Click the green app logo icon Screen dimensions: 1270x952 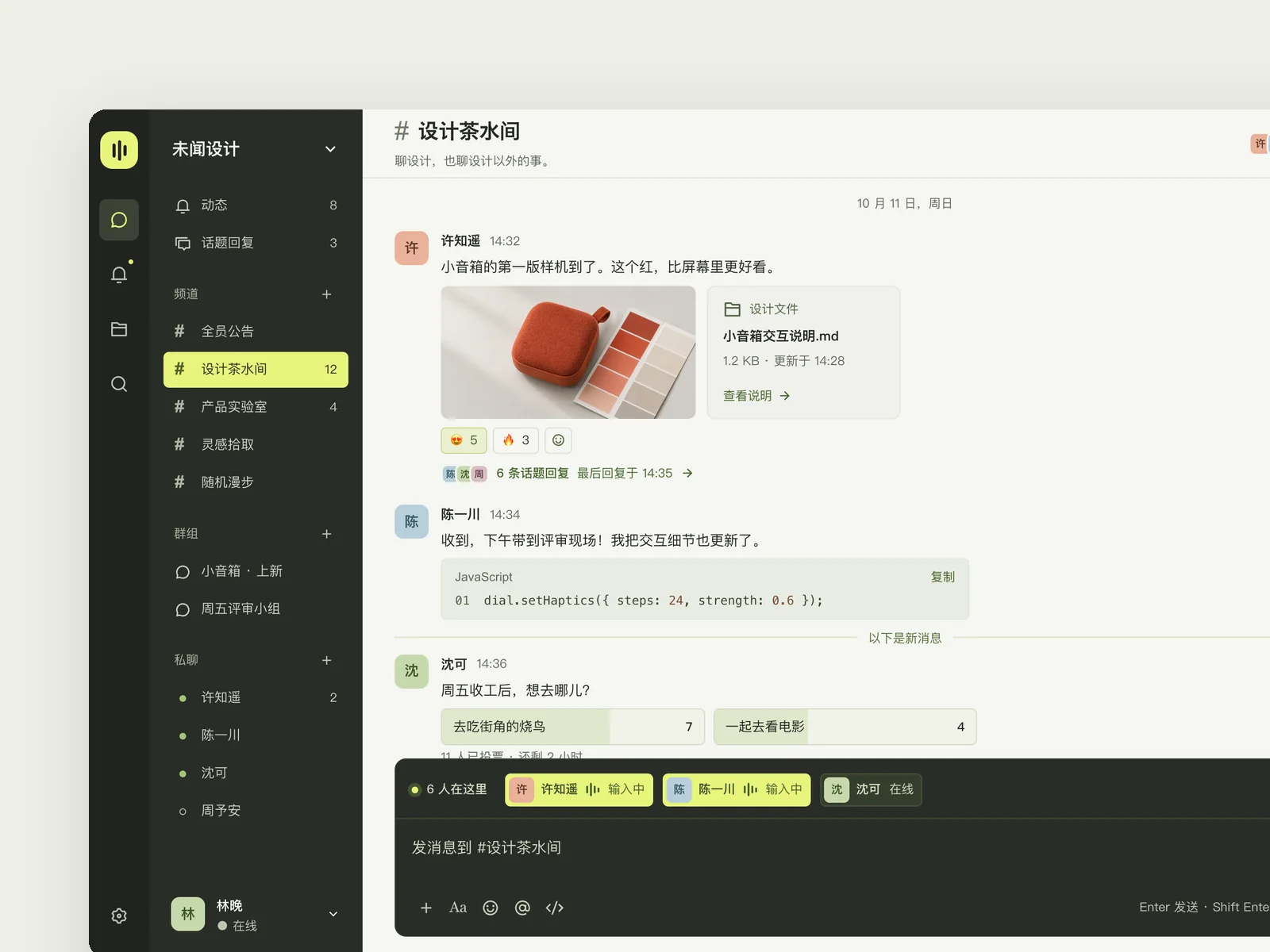pyautogui.click(x=119, y=150)
